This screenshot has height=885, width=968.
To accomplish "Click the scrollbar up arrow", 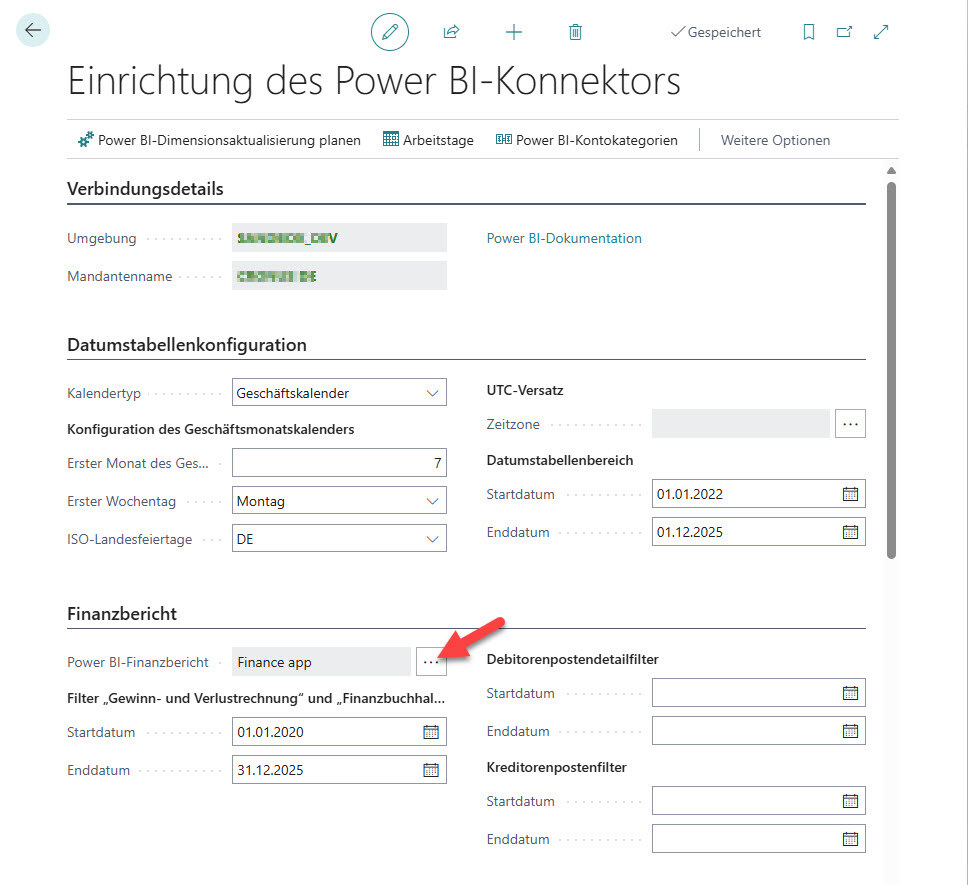I will tap(891, 170).
